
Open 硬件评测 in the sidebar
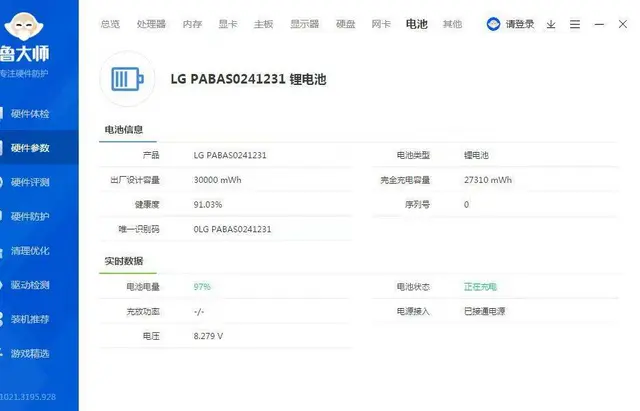[30, 182]
